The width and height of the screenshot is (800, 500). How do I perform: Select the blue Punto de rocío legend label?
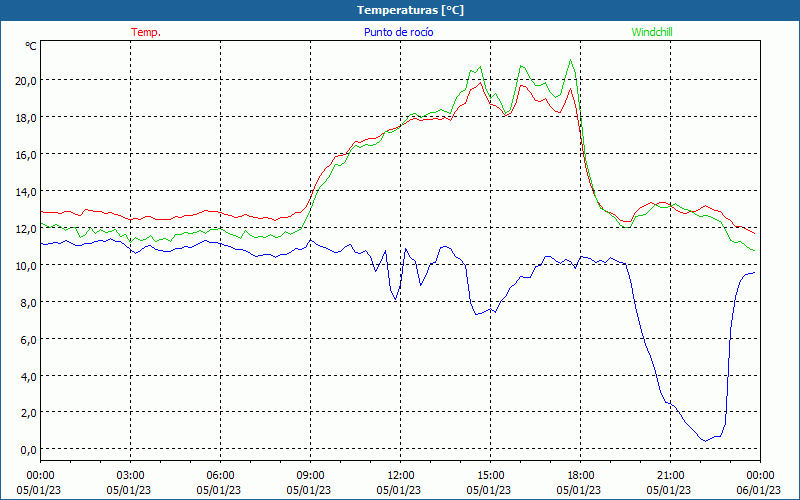(398, 32)
